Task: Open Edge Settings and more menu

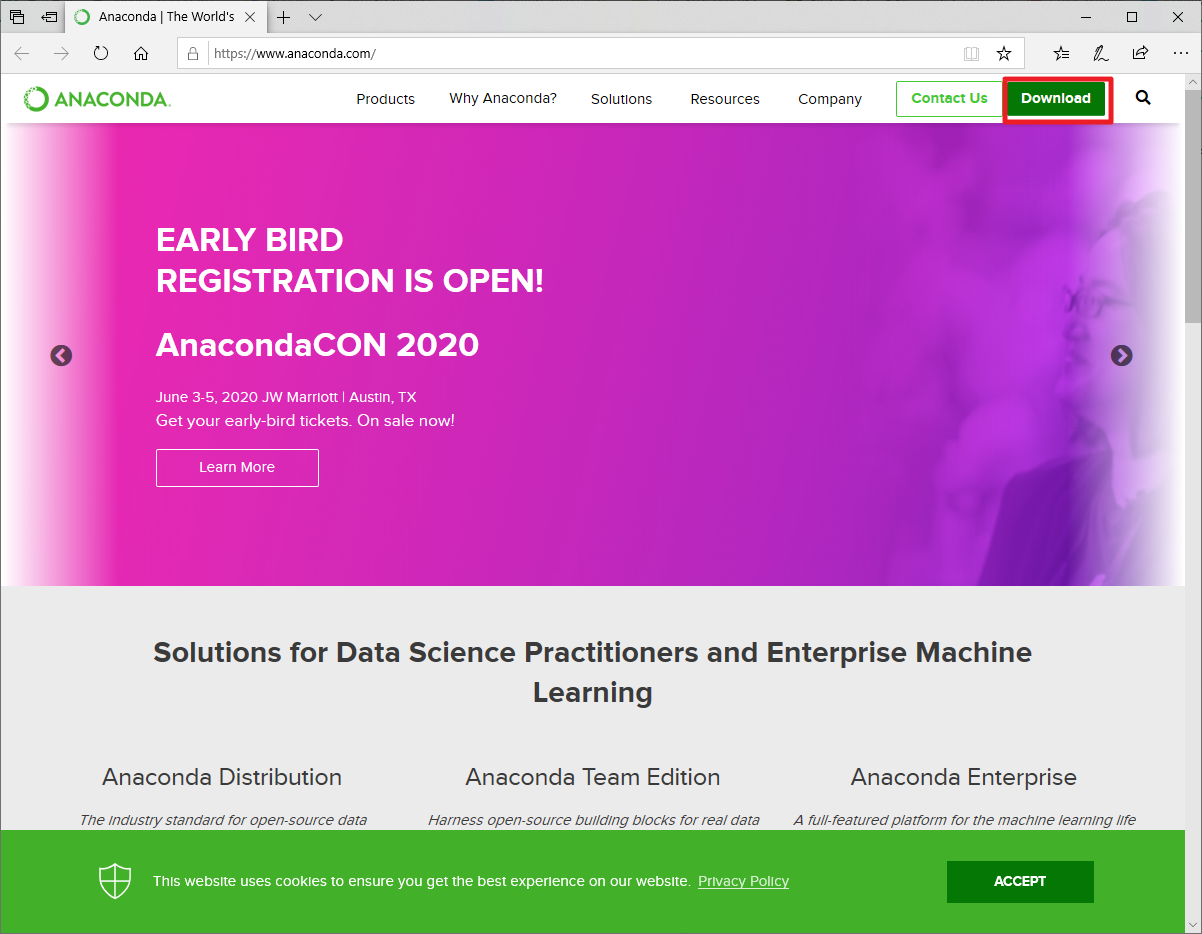Action: [1180, 53]
